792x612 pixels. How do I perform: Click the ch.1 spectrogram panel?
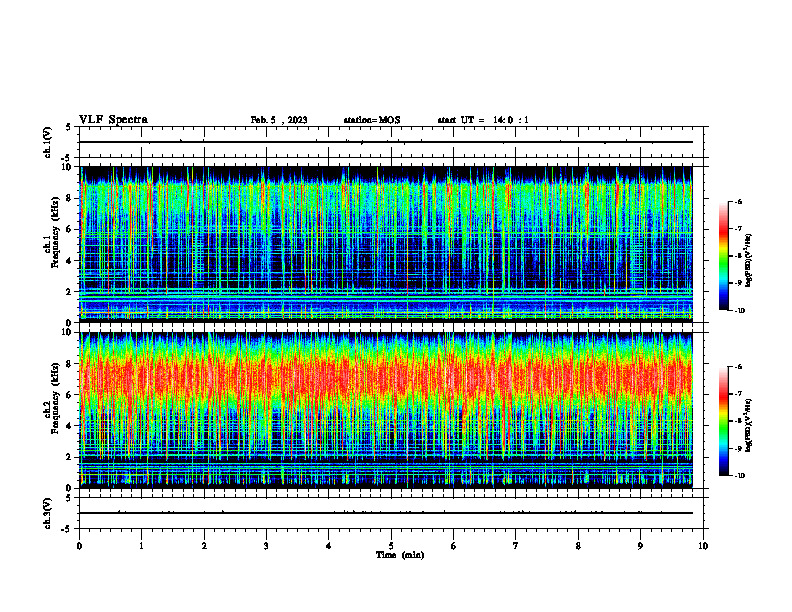(386, 244)
